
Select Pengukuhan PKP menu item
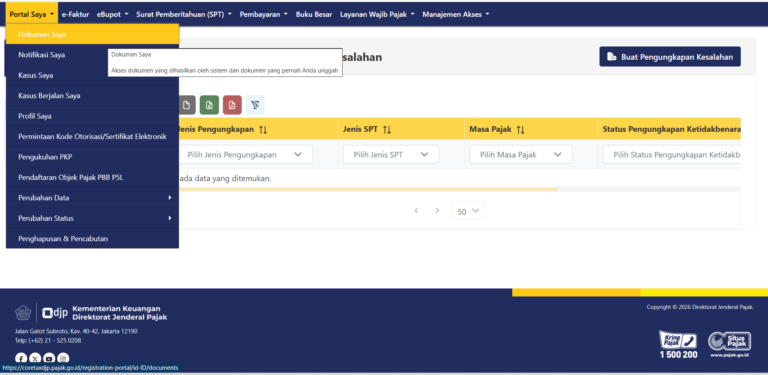coord(92,157)
